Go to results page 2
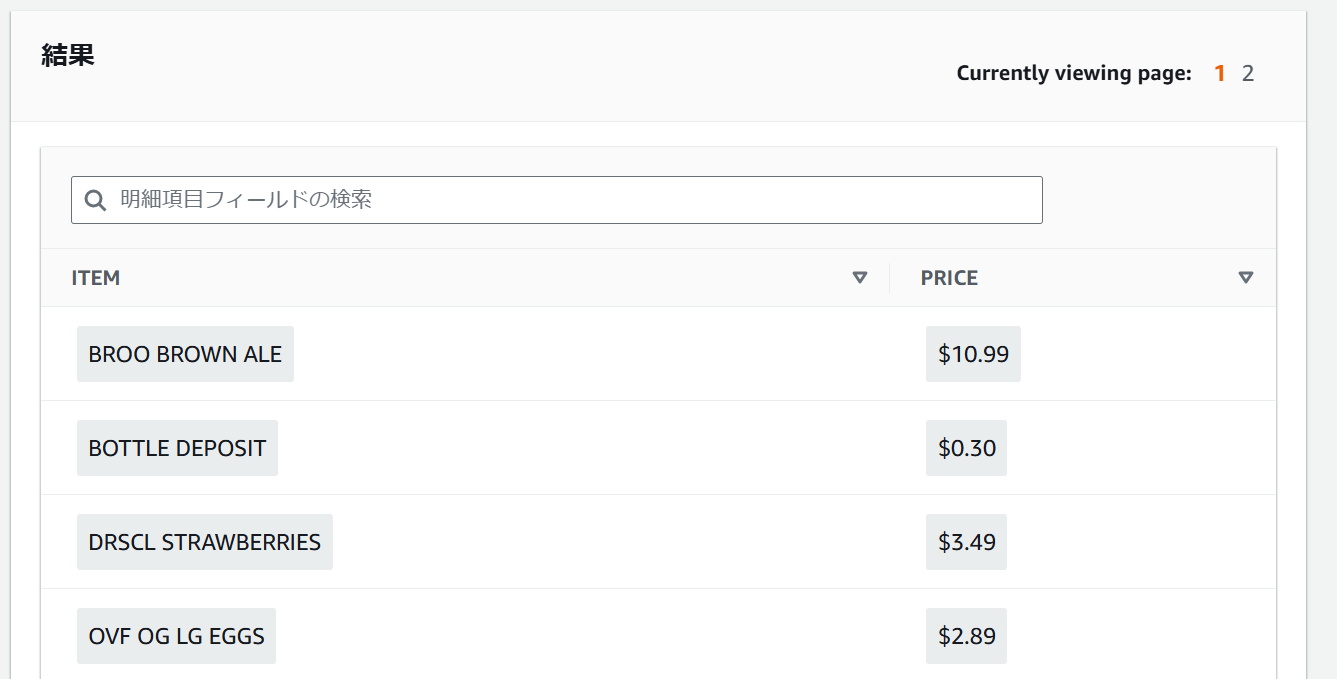The width and height of the screenshot is (1337, 679). click(x=1248, y=73)
